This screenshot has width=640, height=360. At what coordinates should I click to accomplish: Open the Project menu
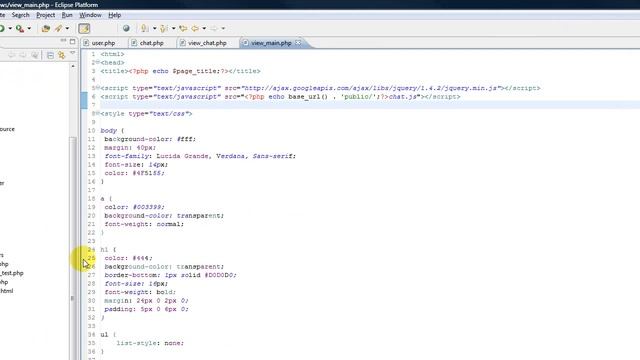tap(45, 15)
